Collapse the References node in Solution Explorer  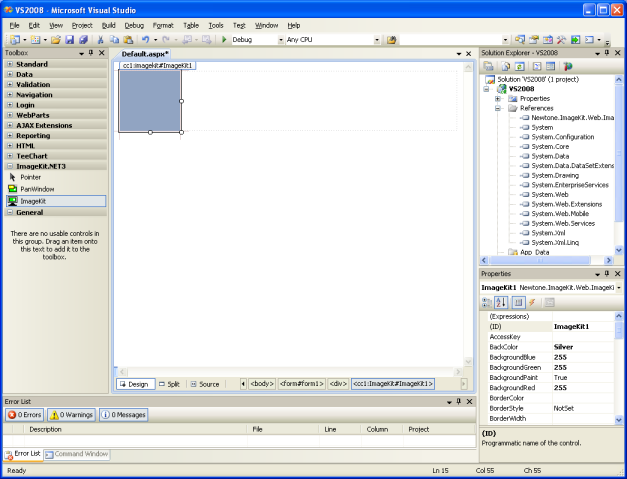[x=498, y=108]
